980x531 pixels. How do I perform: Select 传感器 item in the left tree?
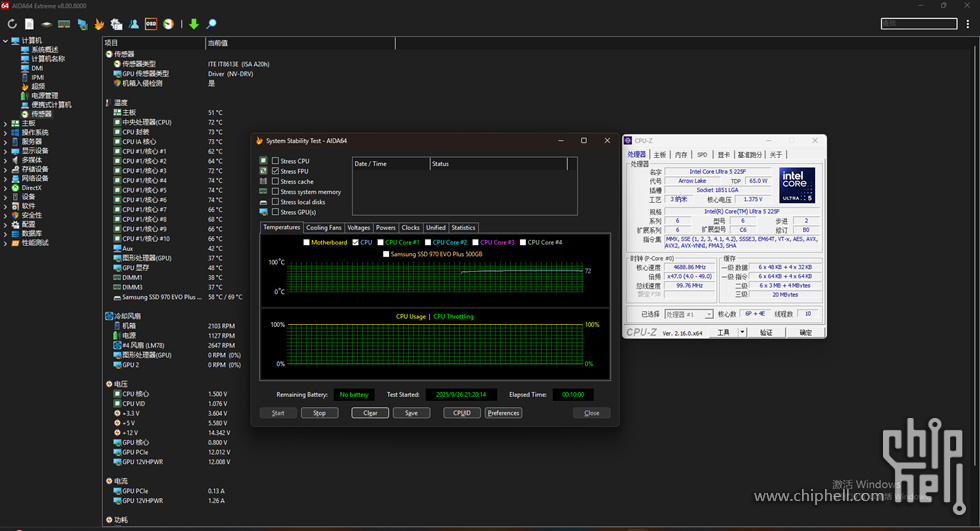42,114
